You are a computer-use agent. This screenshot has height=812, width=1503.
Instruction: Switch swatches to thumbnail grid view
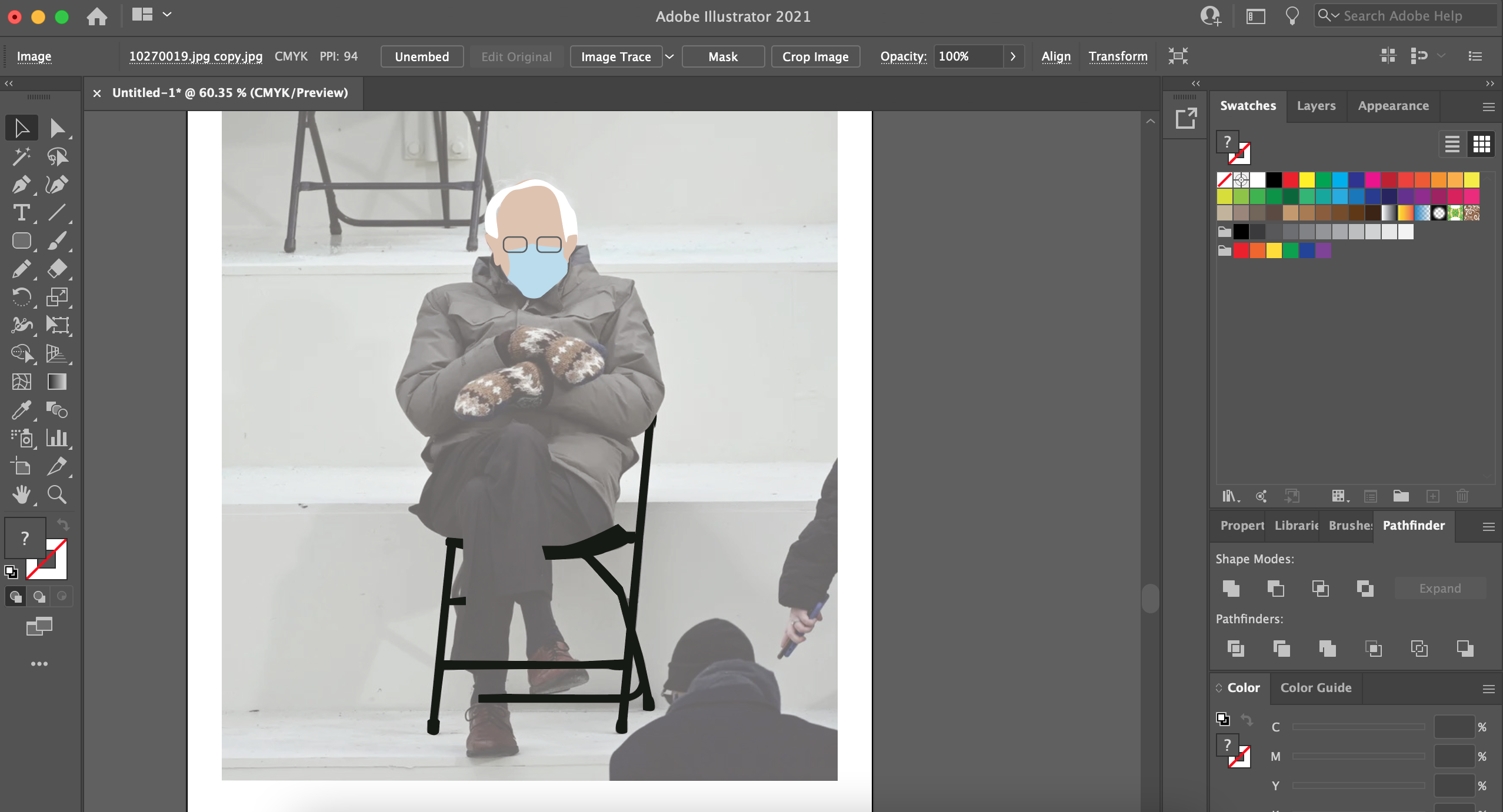1481,144
